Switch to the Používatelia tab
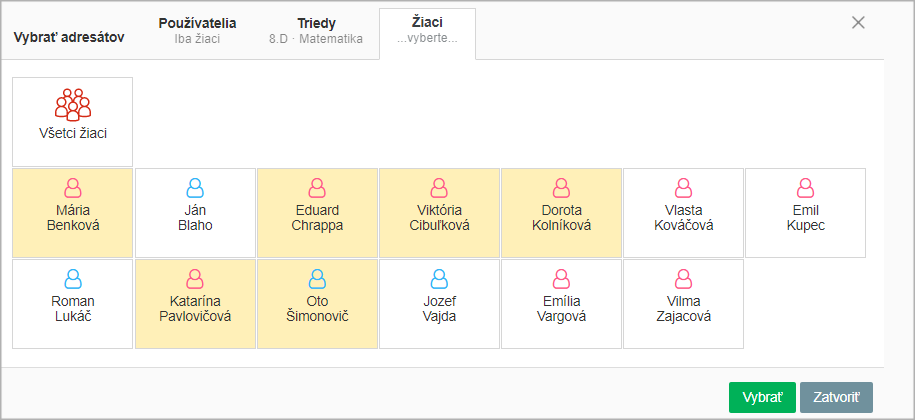 point(197,31)
